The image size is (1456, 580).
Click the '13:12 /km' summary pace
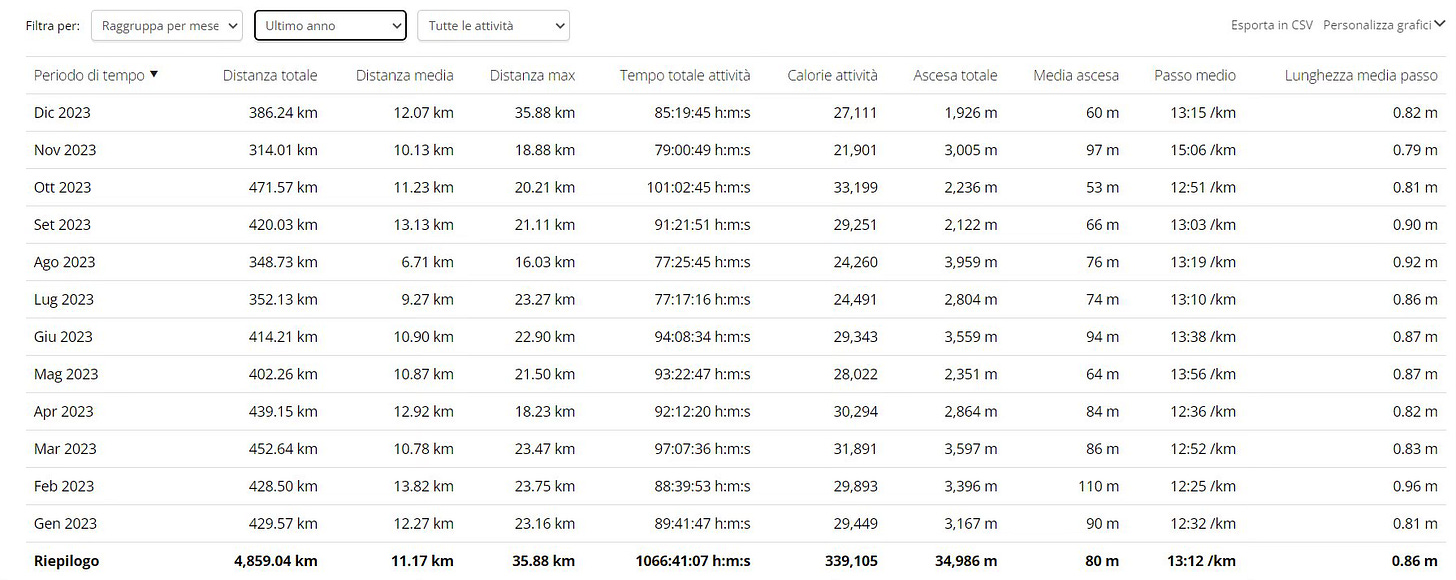1202,561
